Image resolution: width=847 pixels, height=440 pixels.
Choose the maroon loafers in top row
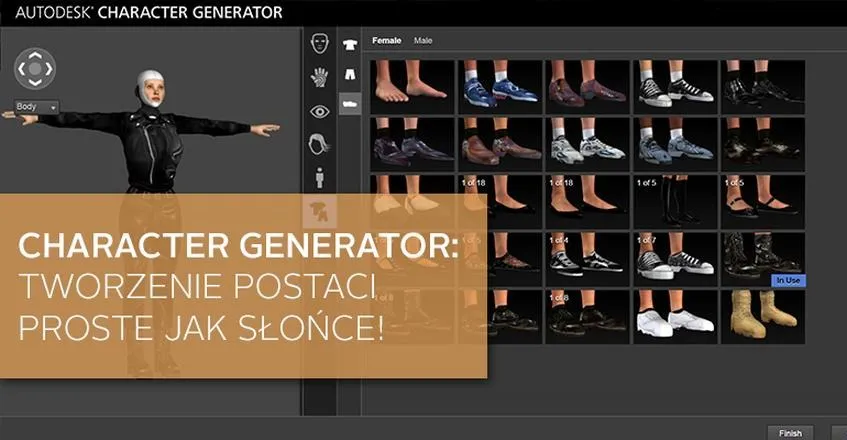coord(588,86)
